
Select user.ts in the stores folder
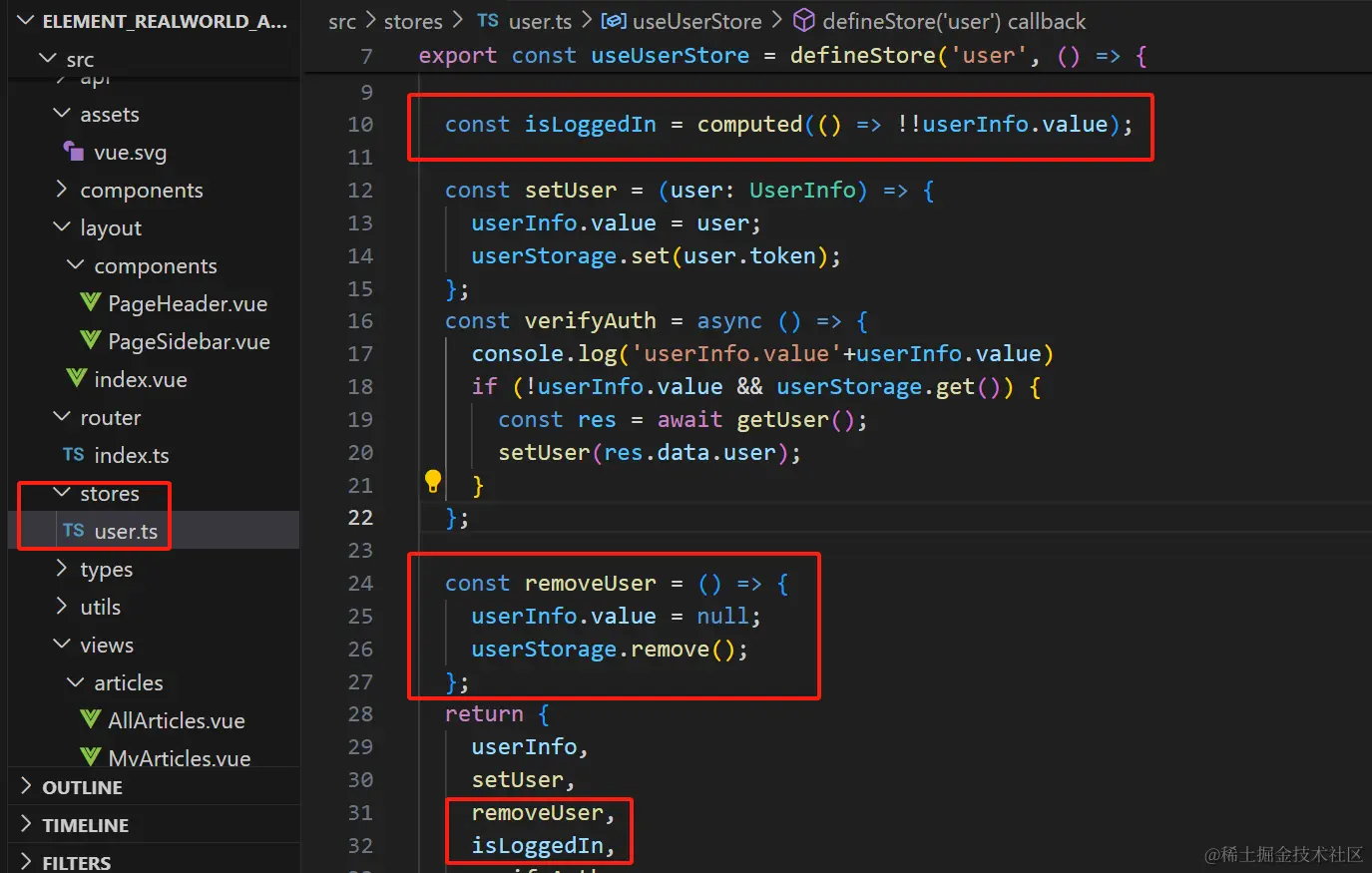click(x=126, y=532)
